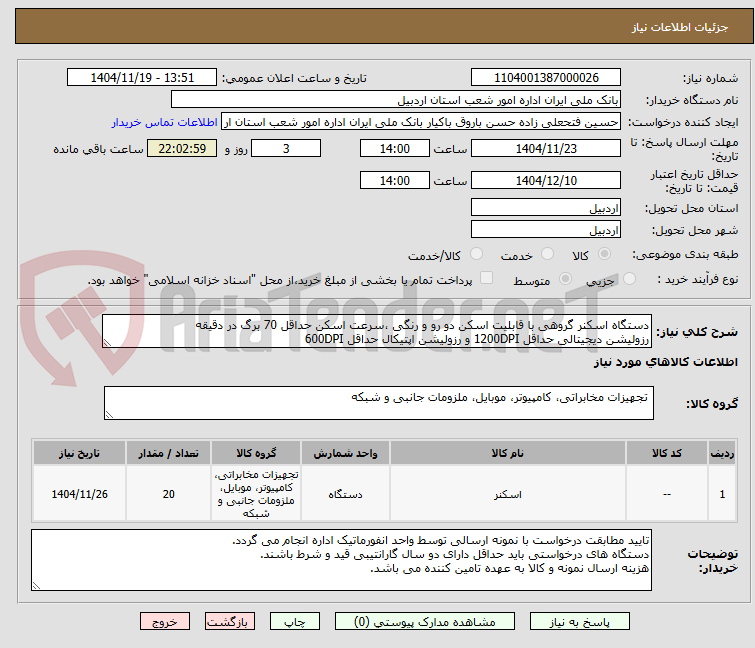
Task: Select the کالا radio button
Action: [604, 254]
